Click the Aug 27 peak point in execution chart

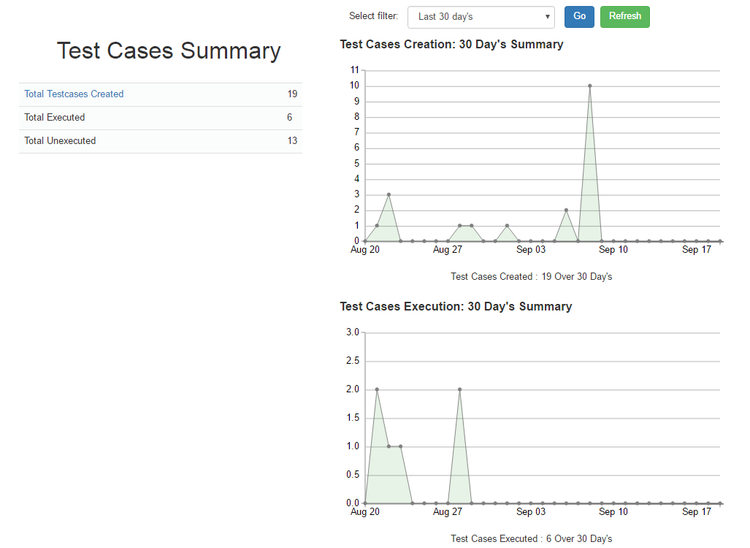tap(460, 389)
